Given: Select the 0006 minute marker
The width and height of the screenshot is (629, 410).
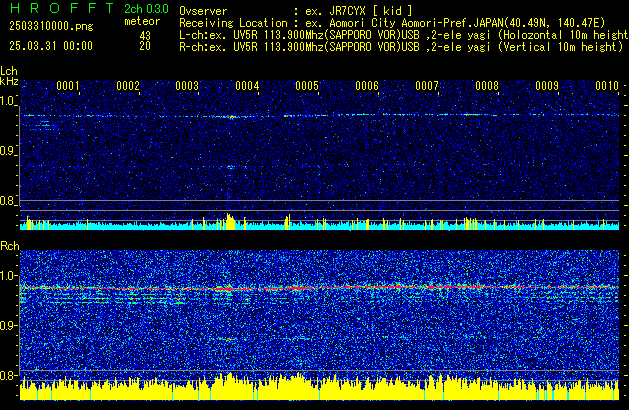Looking at the screenshot, I should coord(367,86).
